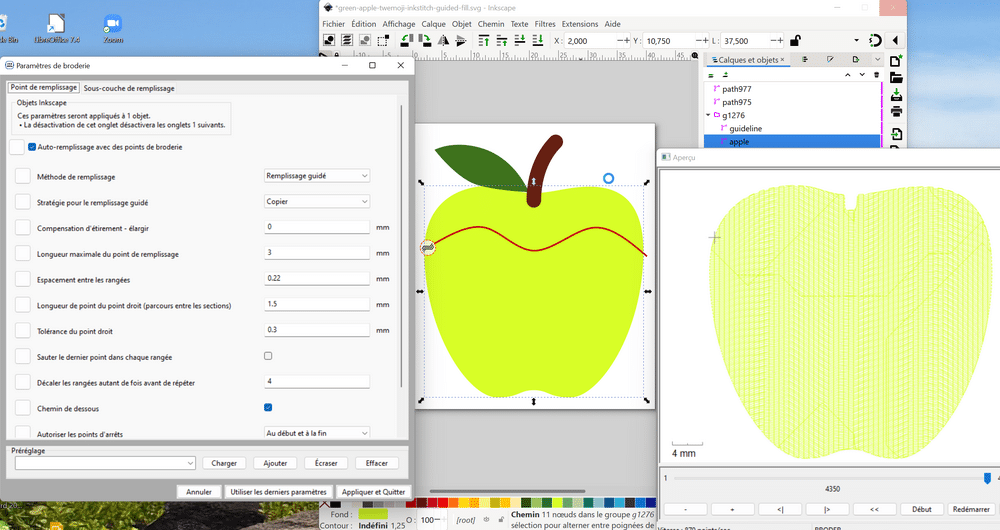Toggle box left of Méthode de remplissage
The image size is (1000, 530).
(x=22, y=176)
